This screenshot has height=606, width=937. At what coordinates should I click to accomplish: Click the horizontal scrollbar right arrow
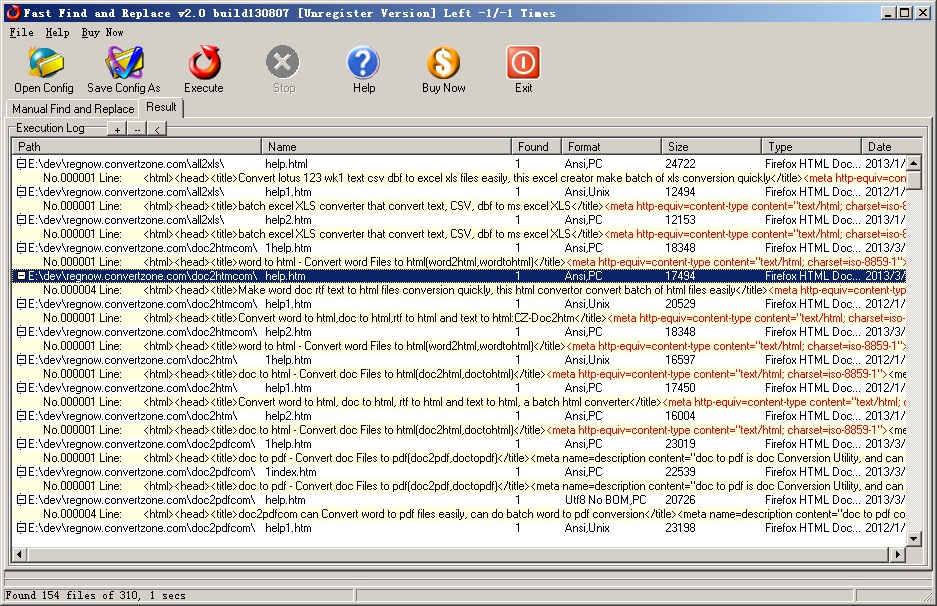(x=897, y=554)
